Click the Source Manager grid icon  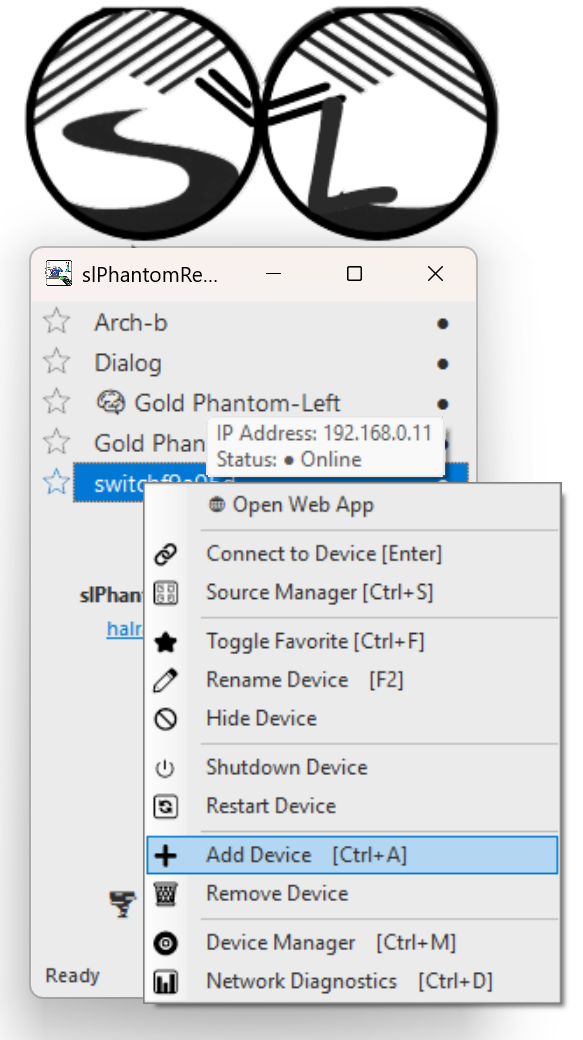click(x=167, y=592)
